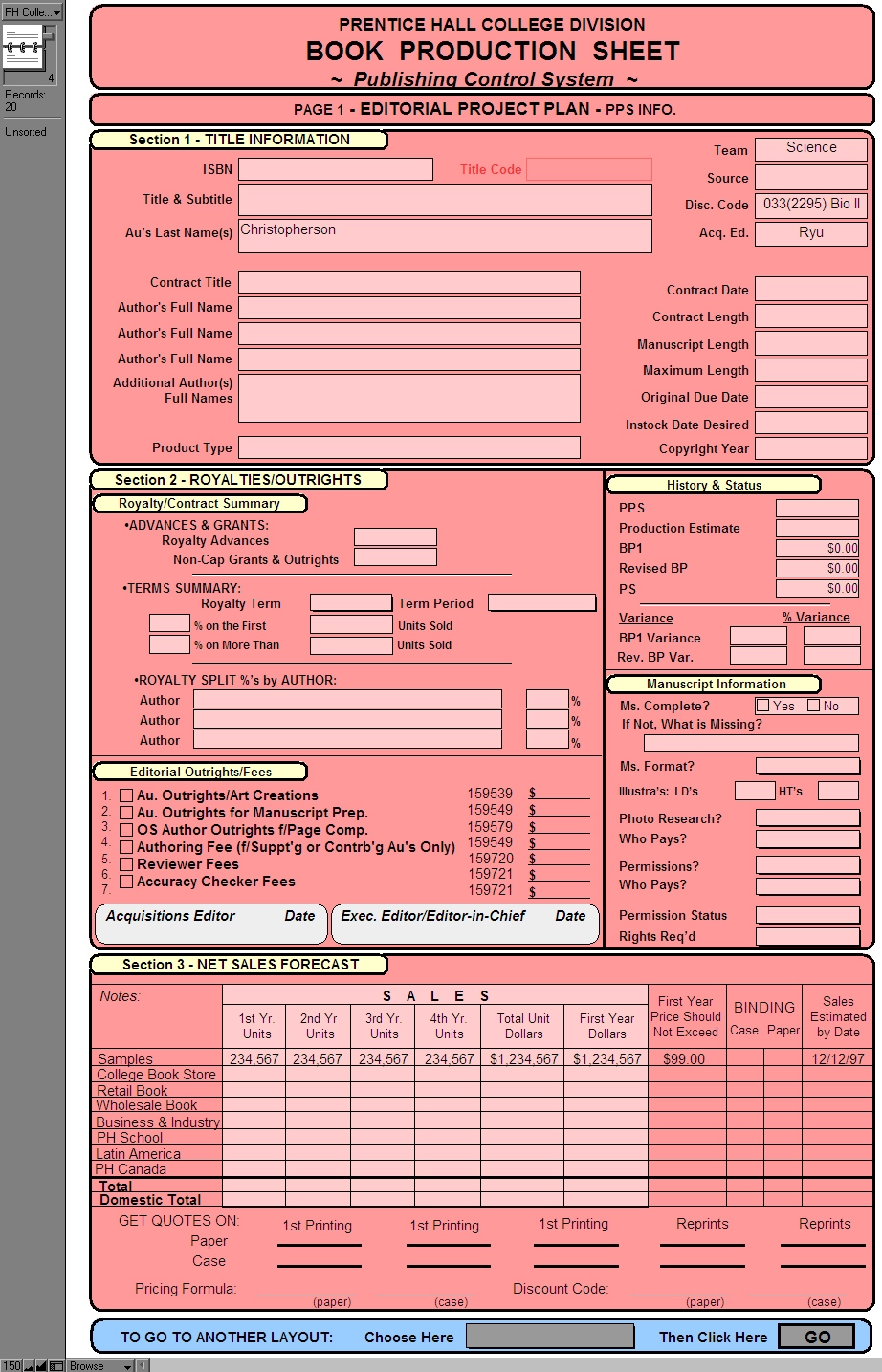This screenshot has height=1372, width=882.
Task: Click the $99.00 price cell
Action: click(686, 1059)
